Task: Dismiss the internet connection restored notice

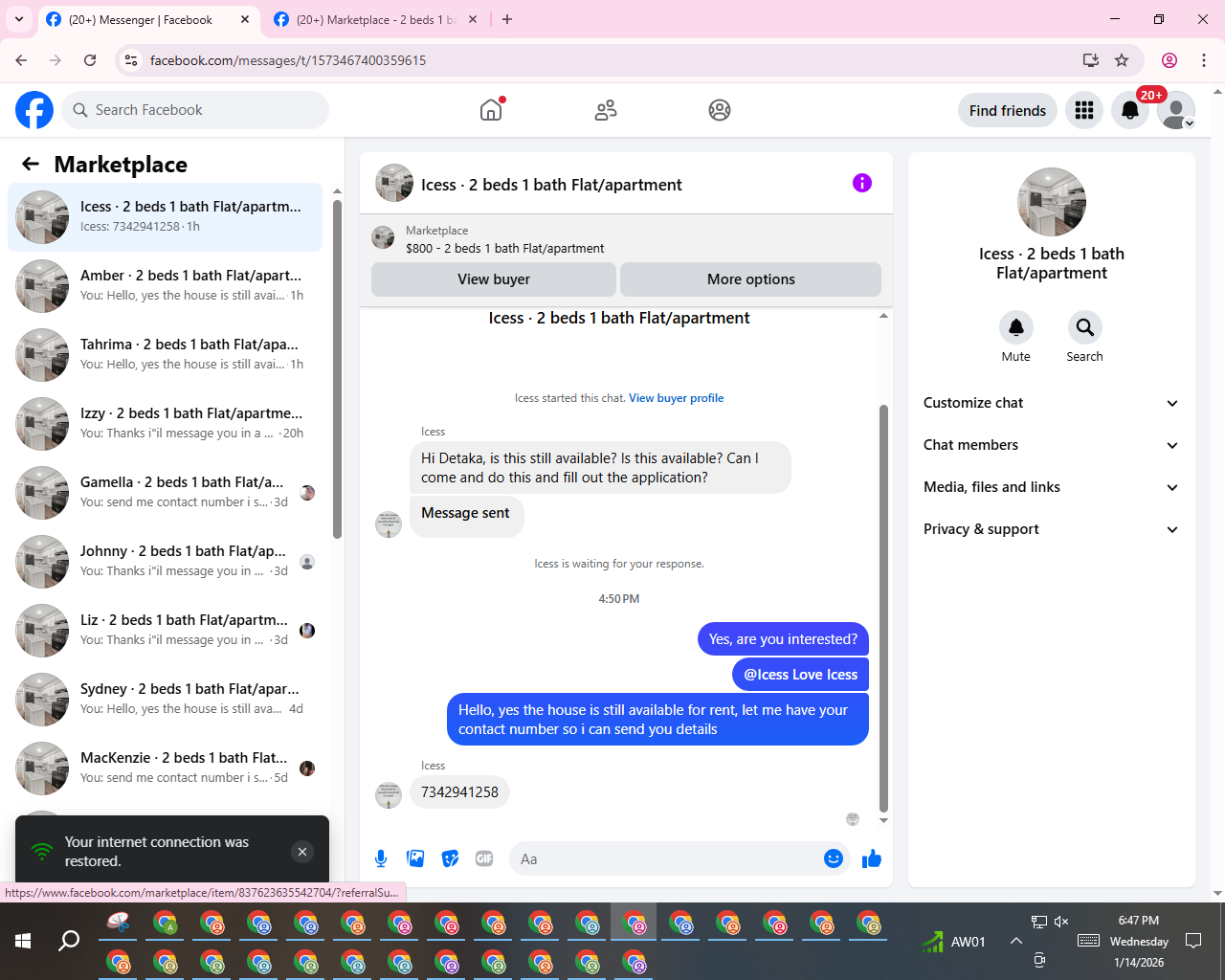Action: [302, 852]
